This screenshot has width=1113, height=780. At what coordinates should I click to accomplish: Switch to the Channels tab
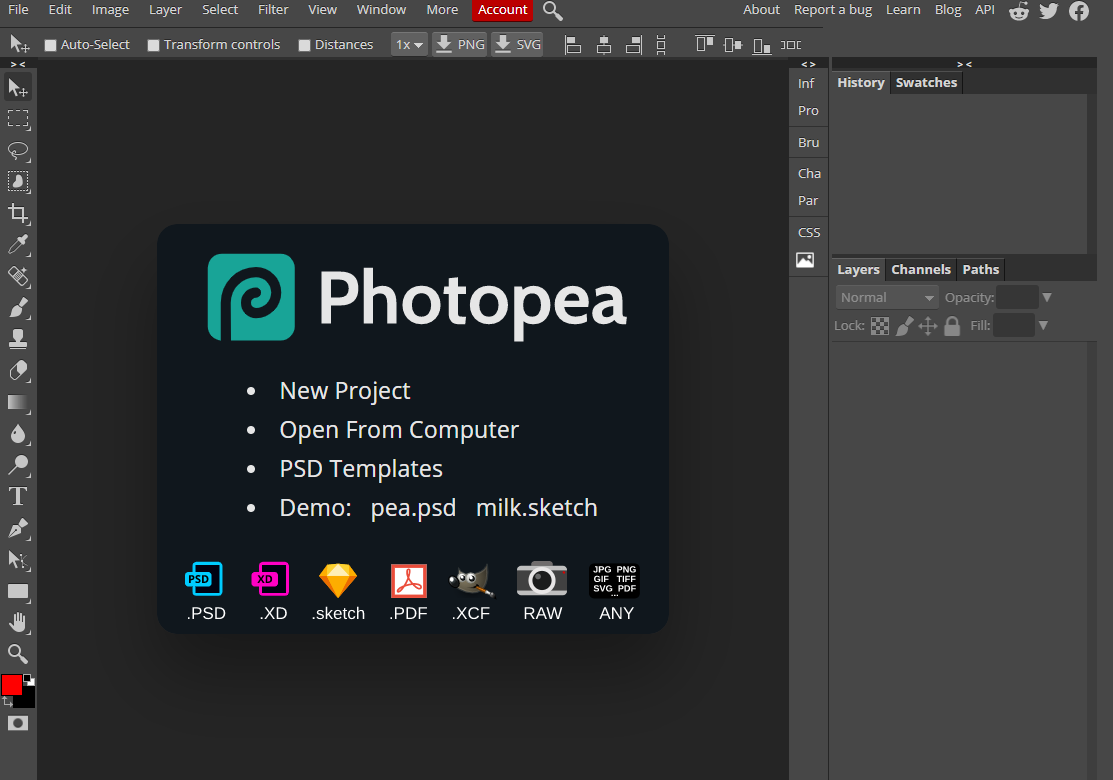click(920, 269)
